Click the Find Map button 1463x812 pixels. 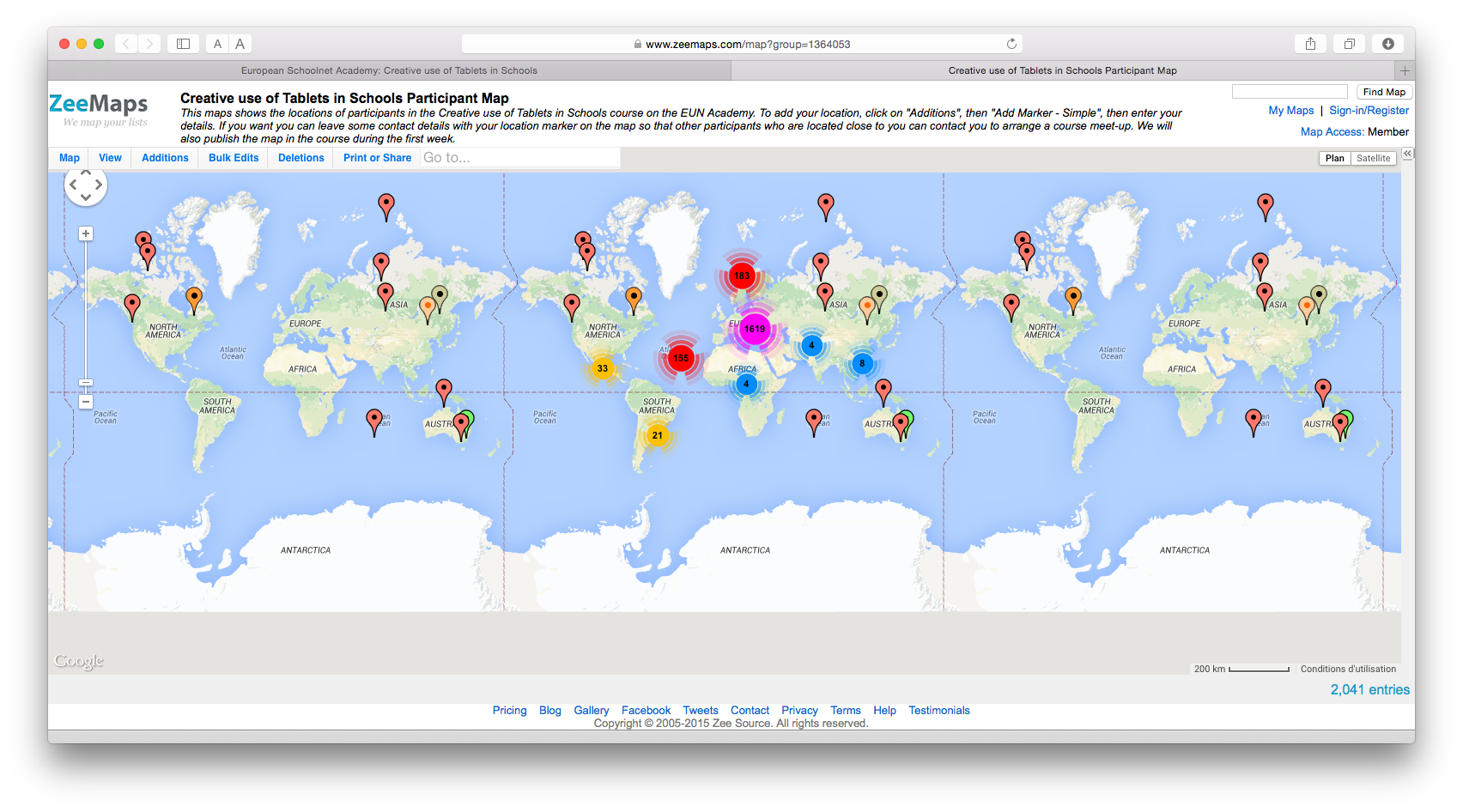tap(1384, 92)
